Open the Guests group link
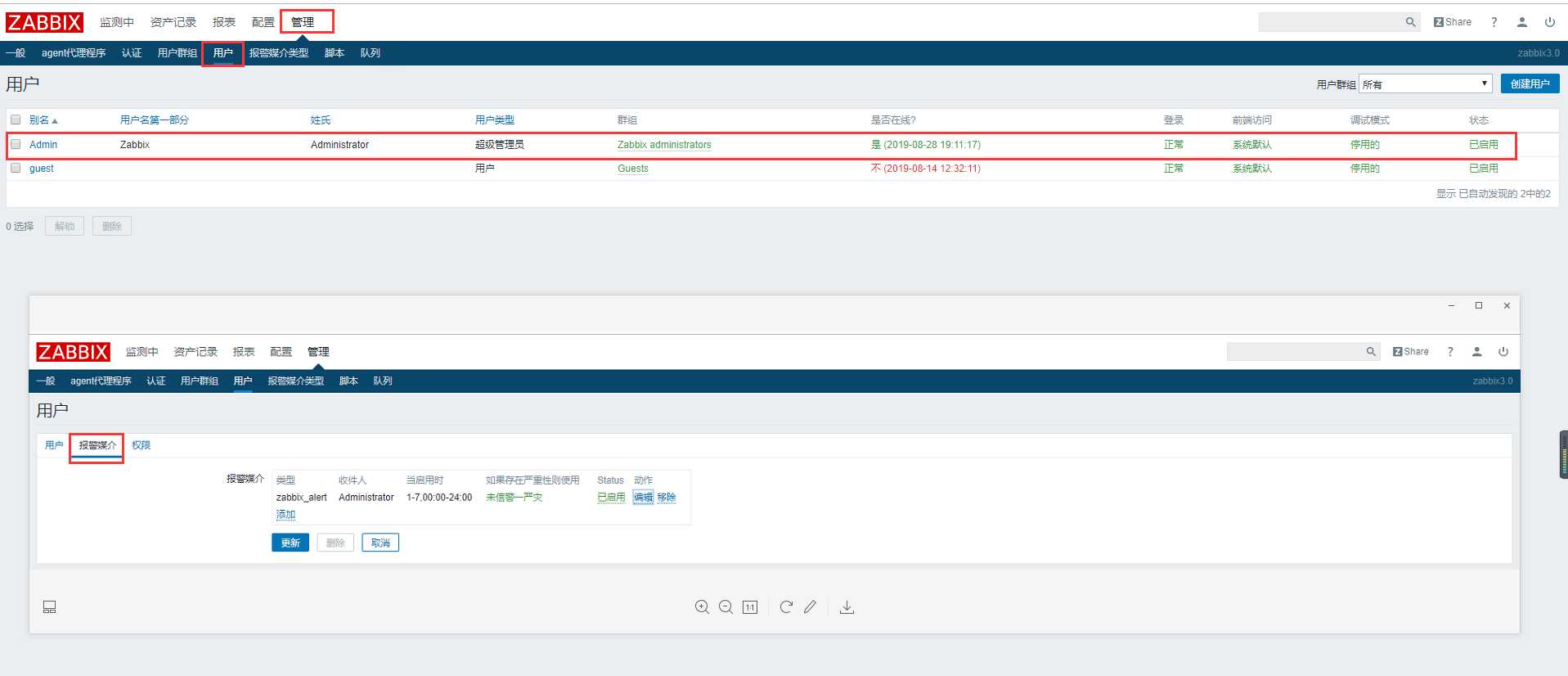The image size is (1568, 676). tap(633, 169)
